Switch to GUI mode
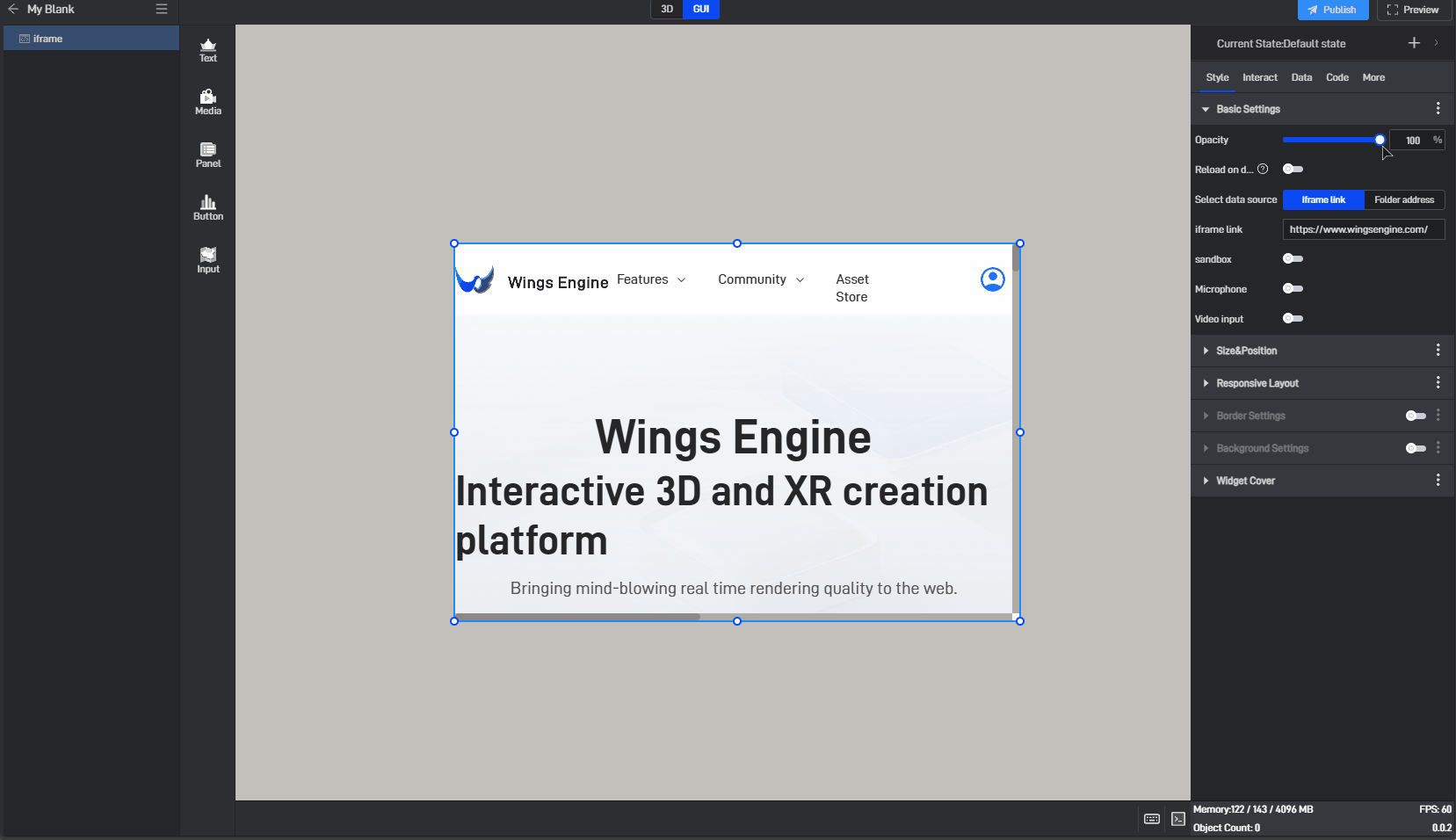 [x=701, y=9]
